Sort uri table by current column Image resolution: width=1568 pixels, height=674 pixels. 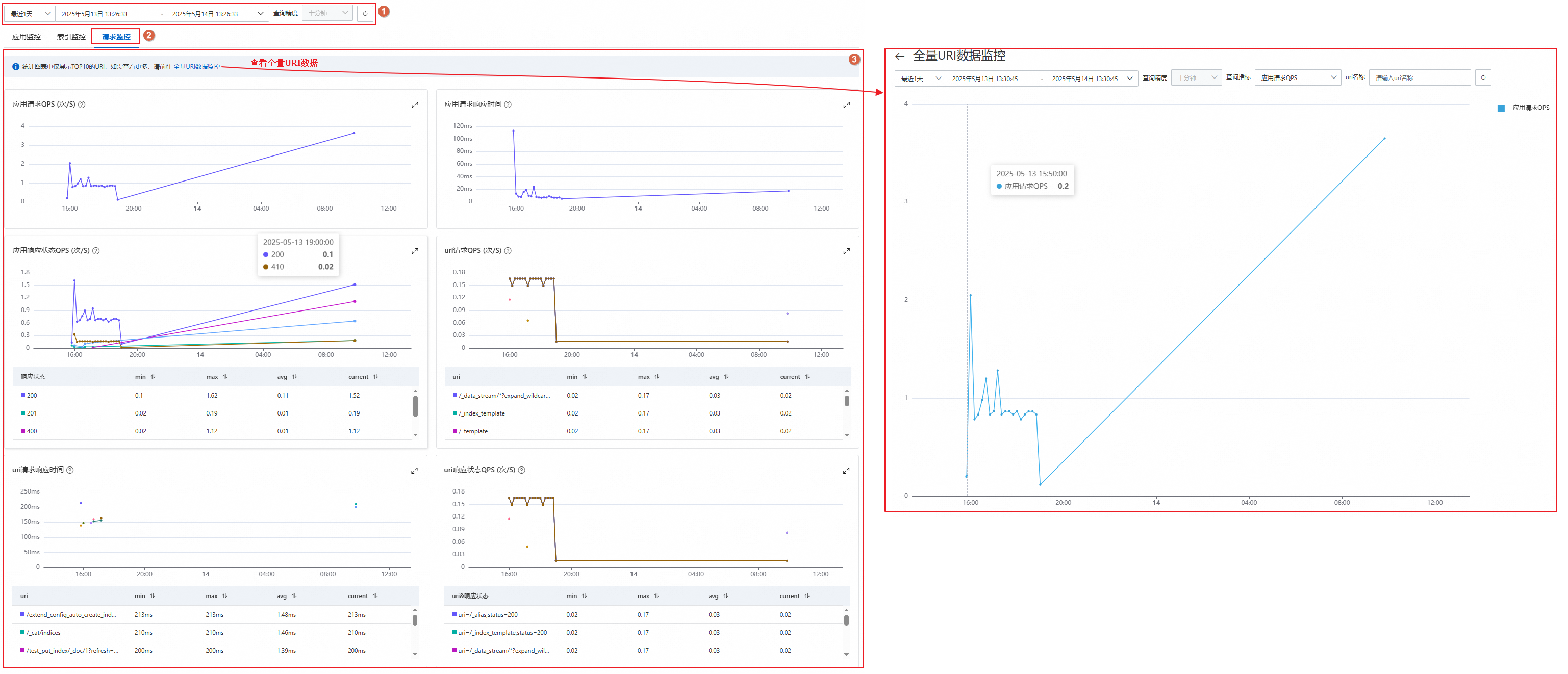coord(807,377)
